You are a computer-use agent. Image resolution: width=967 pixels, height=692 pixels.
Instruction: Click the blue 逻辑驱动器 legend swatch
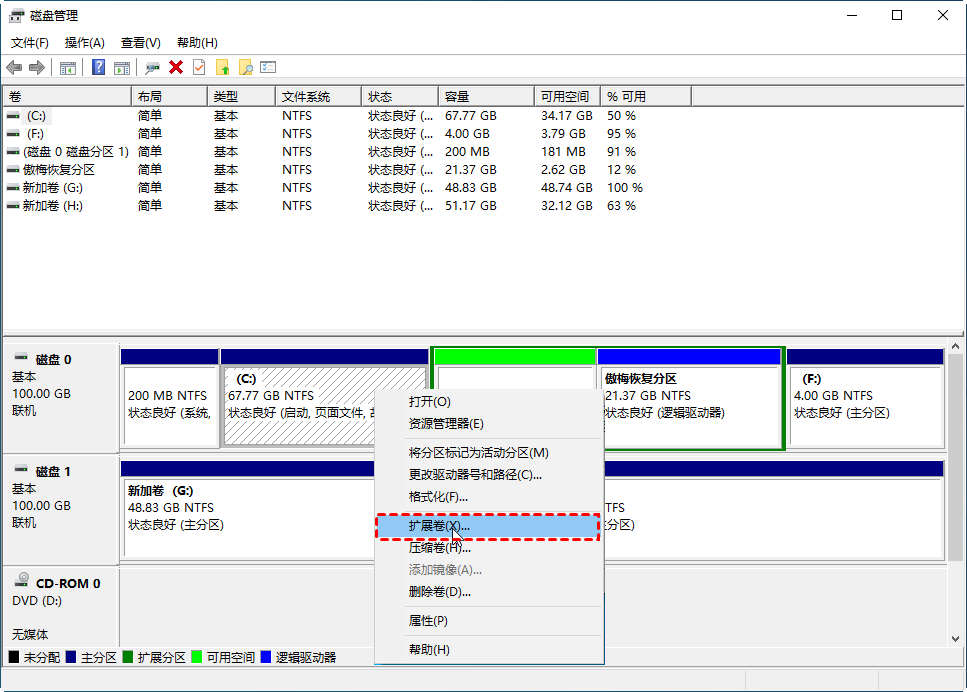click(x=266, y=657)
